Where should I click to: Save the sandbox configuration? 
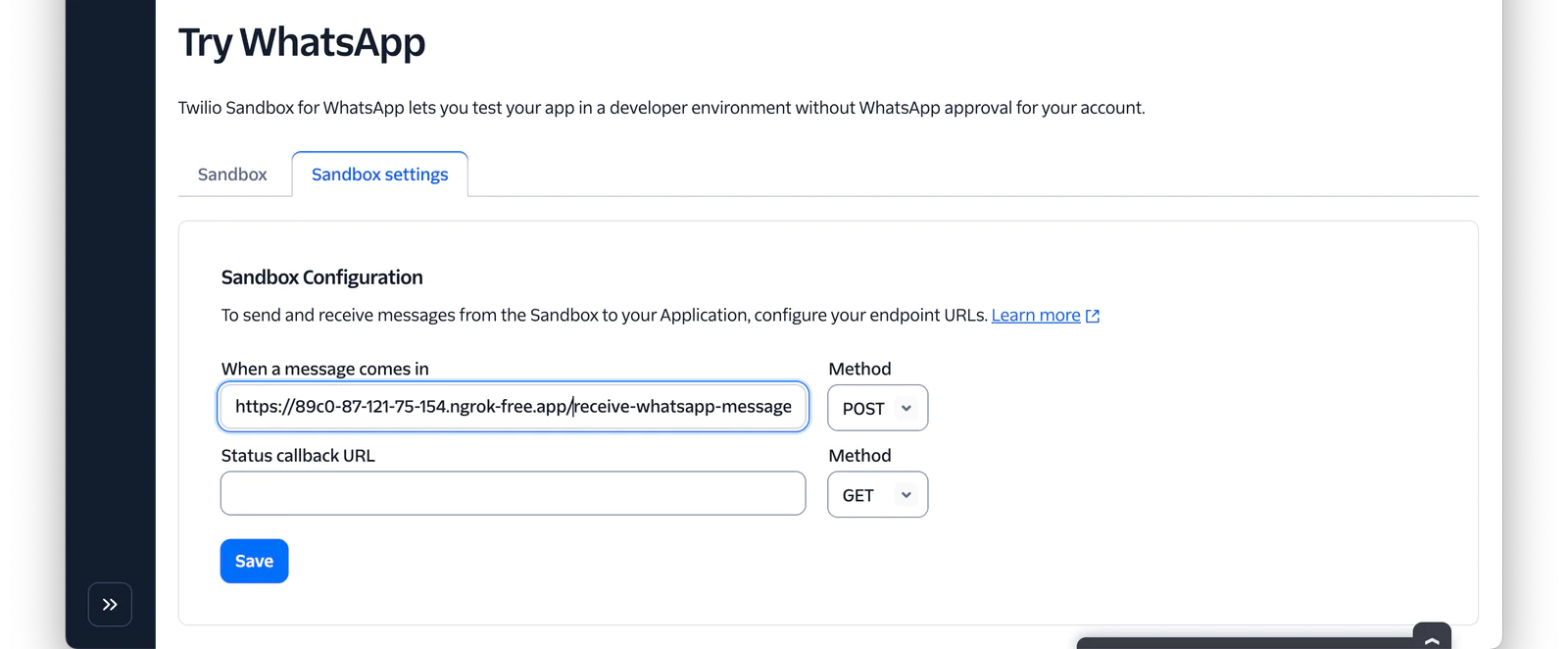[x=255, y=561]
